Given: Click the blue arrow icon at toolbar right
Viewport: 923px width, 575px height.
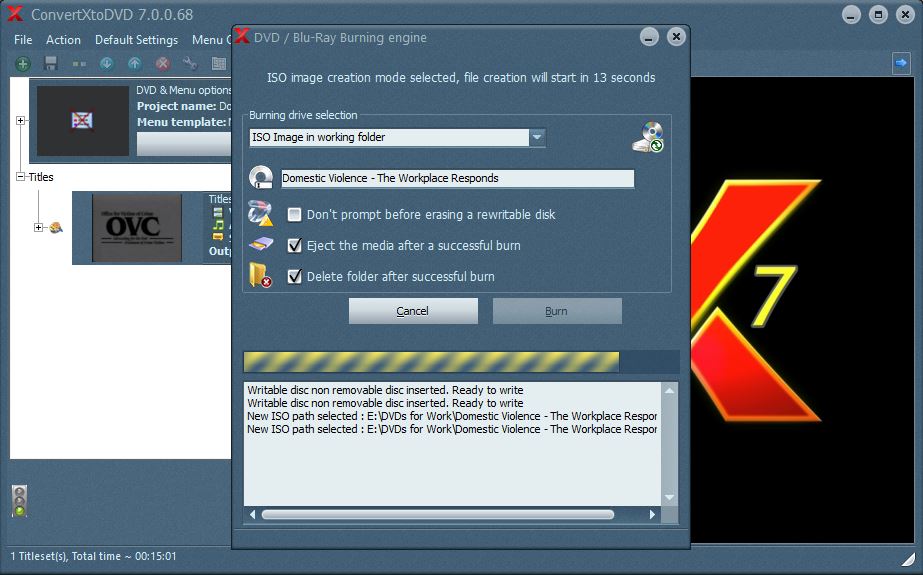Looking at the screenshot, I should [901, 63].
